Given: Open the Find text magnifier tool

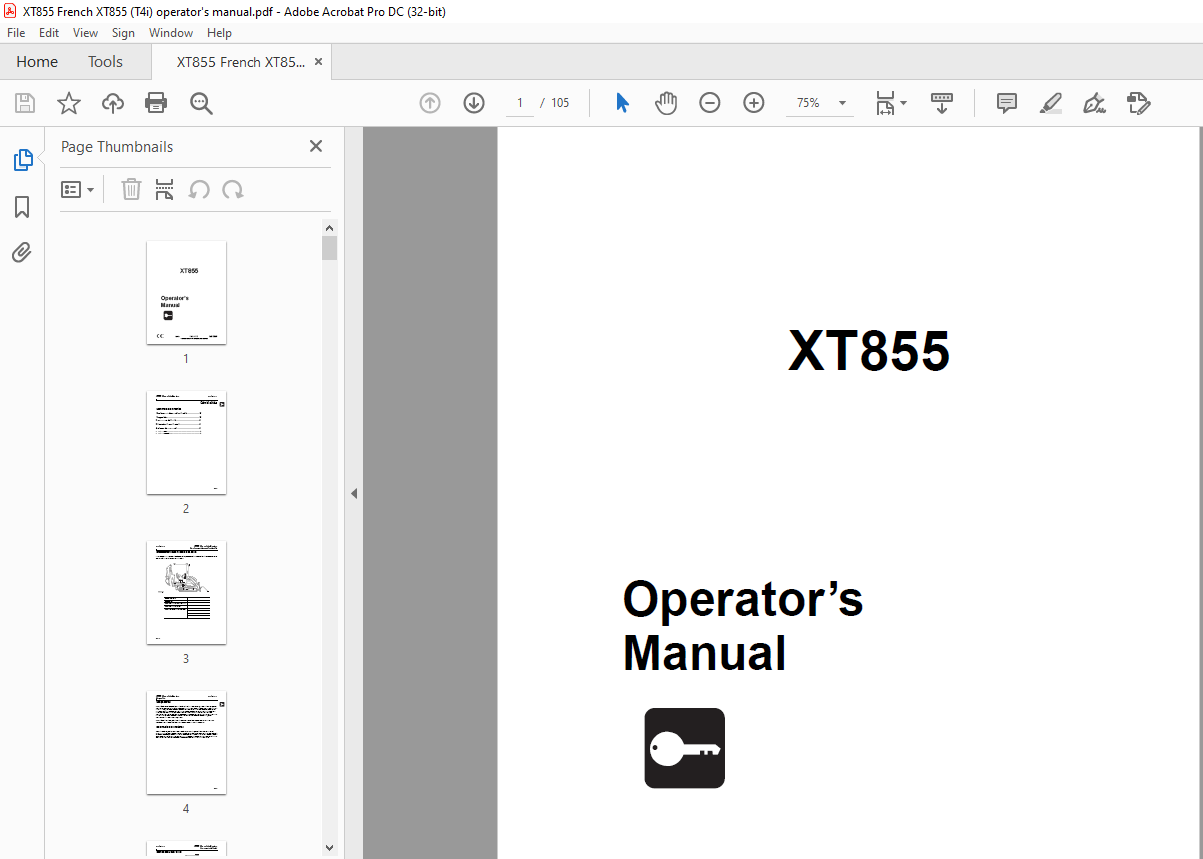Looking at the screenshot, I should coord(201,103).
